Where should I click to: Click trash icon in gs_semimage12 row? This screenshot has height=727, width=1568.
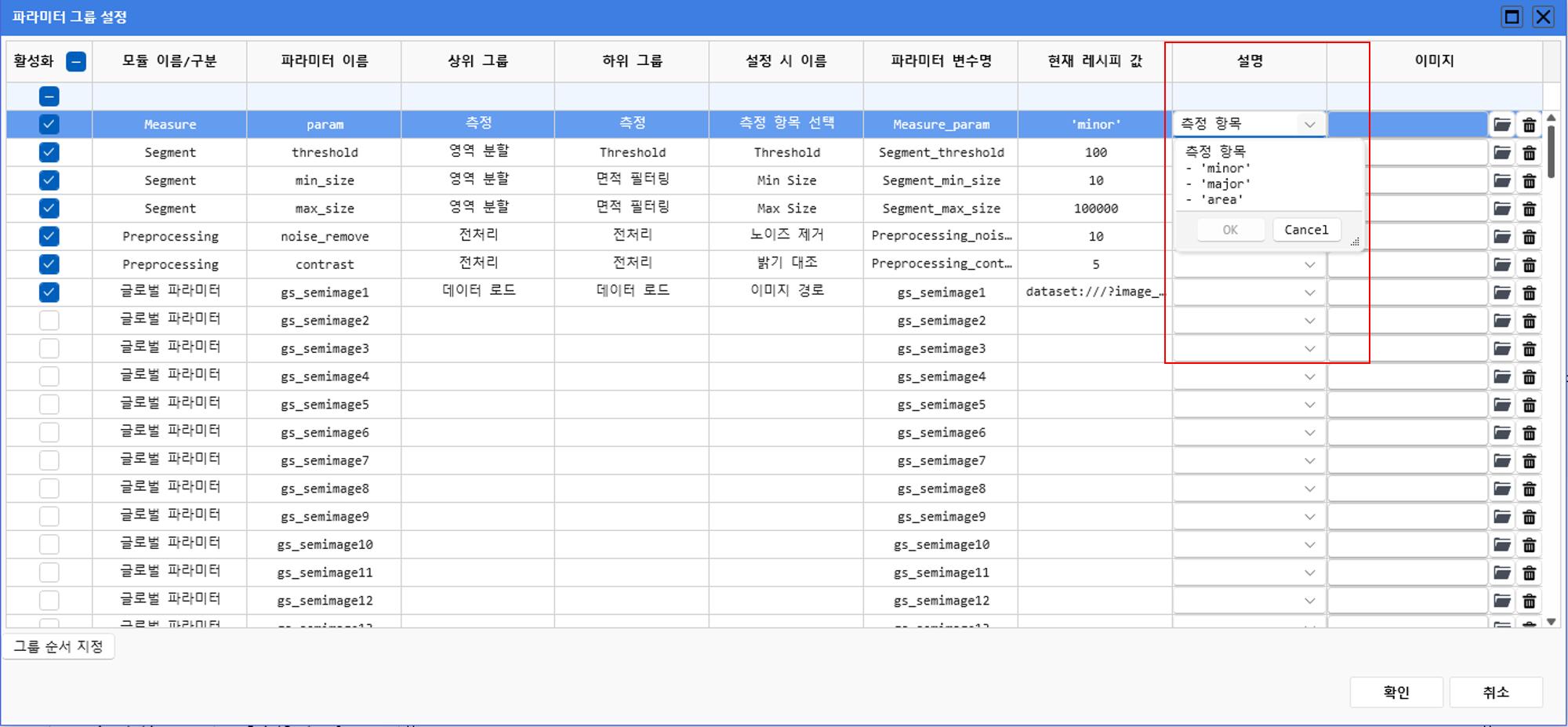pyautogui.click(x=1529, y=602)
